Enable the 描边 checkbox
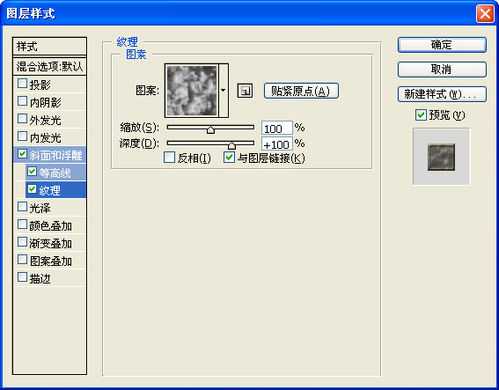 pos(22,277)
